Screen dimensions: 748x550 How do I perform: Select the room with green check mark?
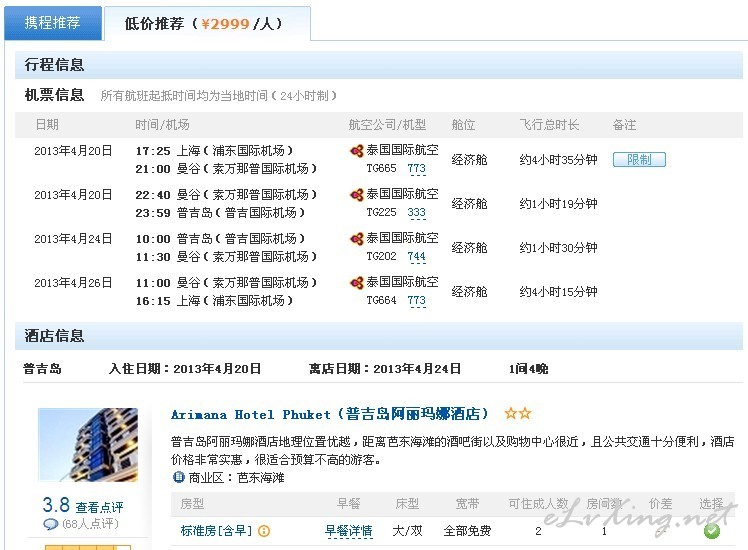tap(711, 530)
